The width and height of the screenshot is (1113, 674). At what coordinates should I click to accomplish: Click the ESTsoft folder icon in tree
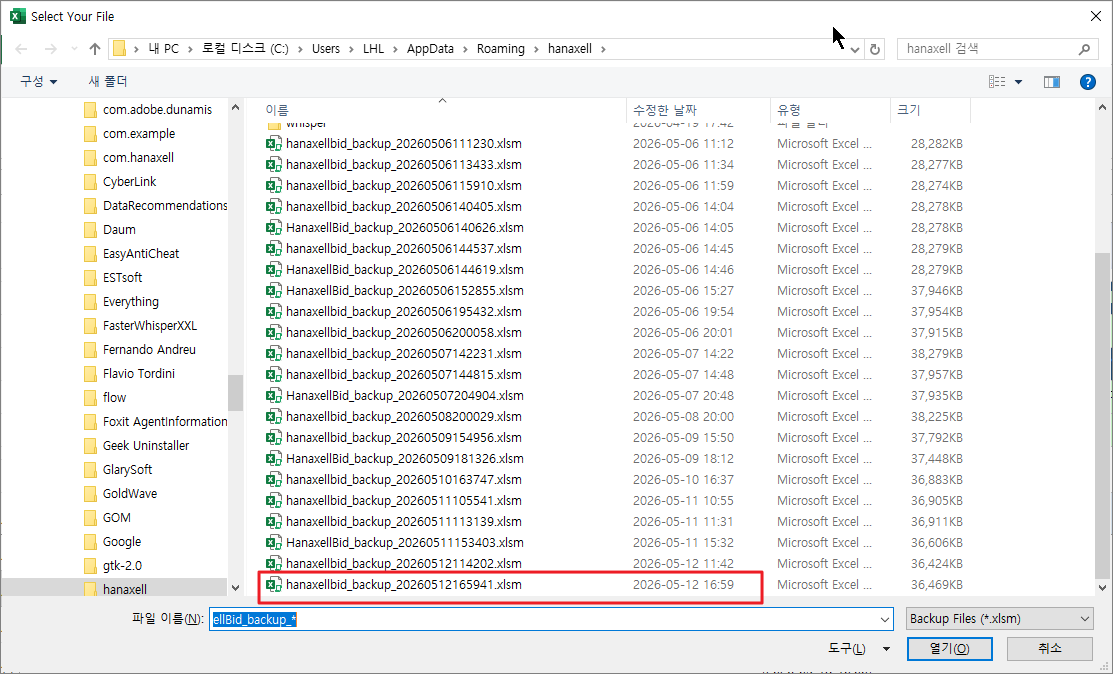90,277
